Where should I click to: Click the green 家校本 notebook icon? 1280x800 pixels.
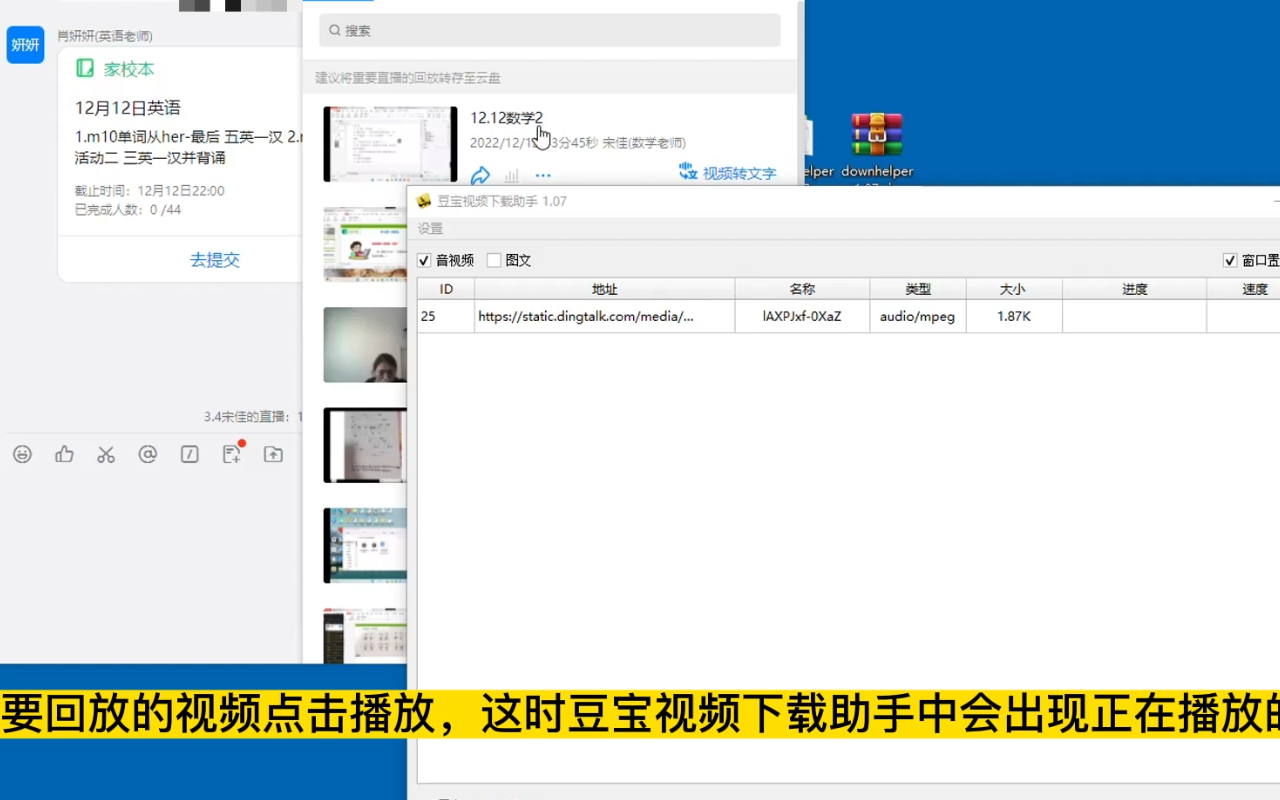click(x=85, y=69)
